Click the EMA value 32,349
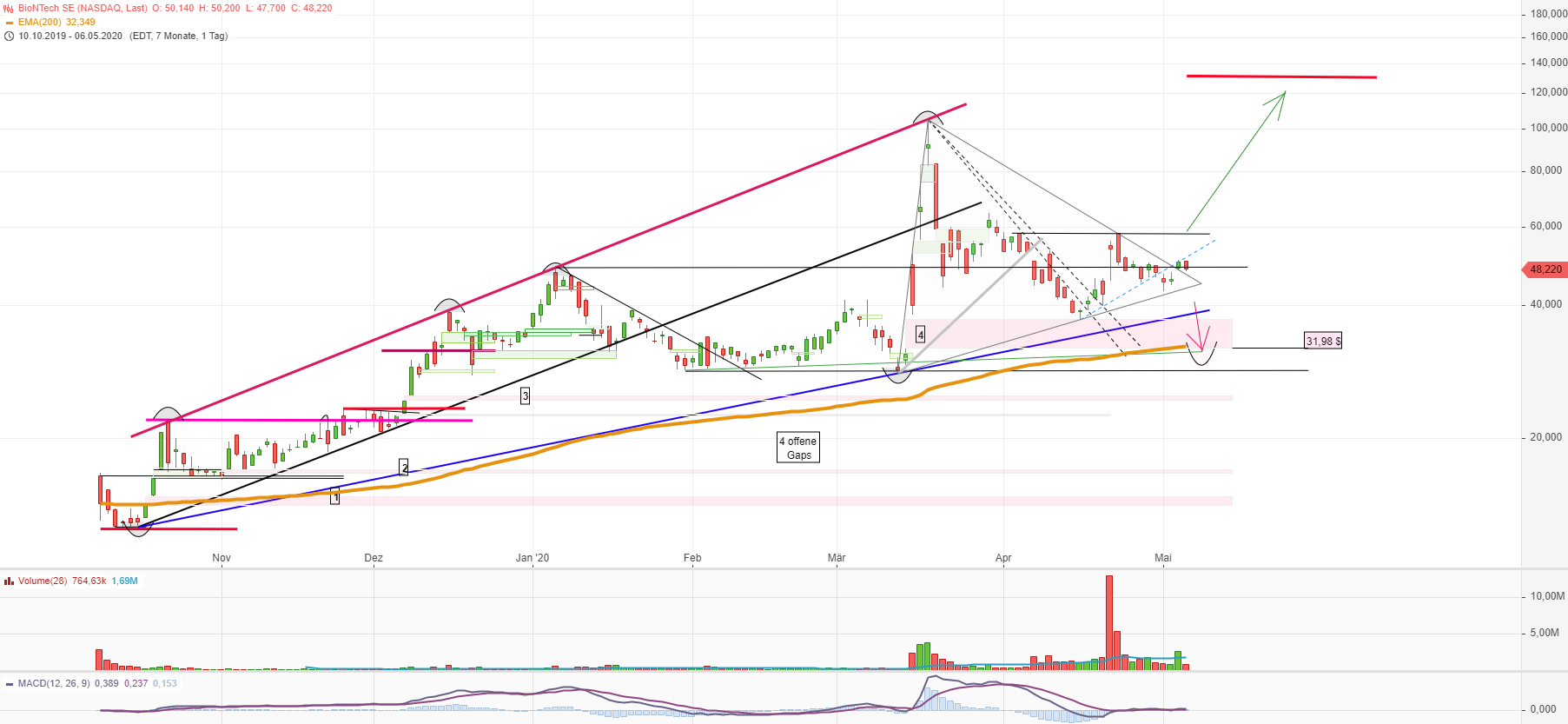 click(81, 23)
